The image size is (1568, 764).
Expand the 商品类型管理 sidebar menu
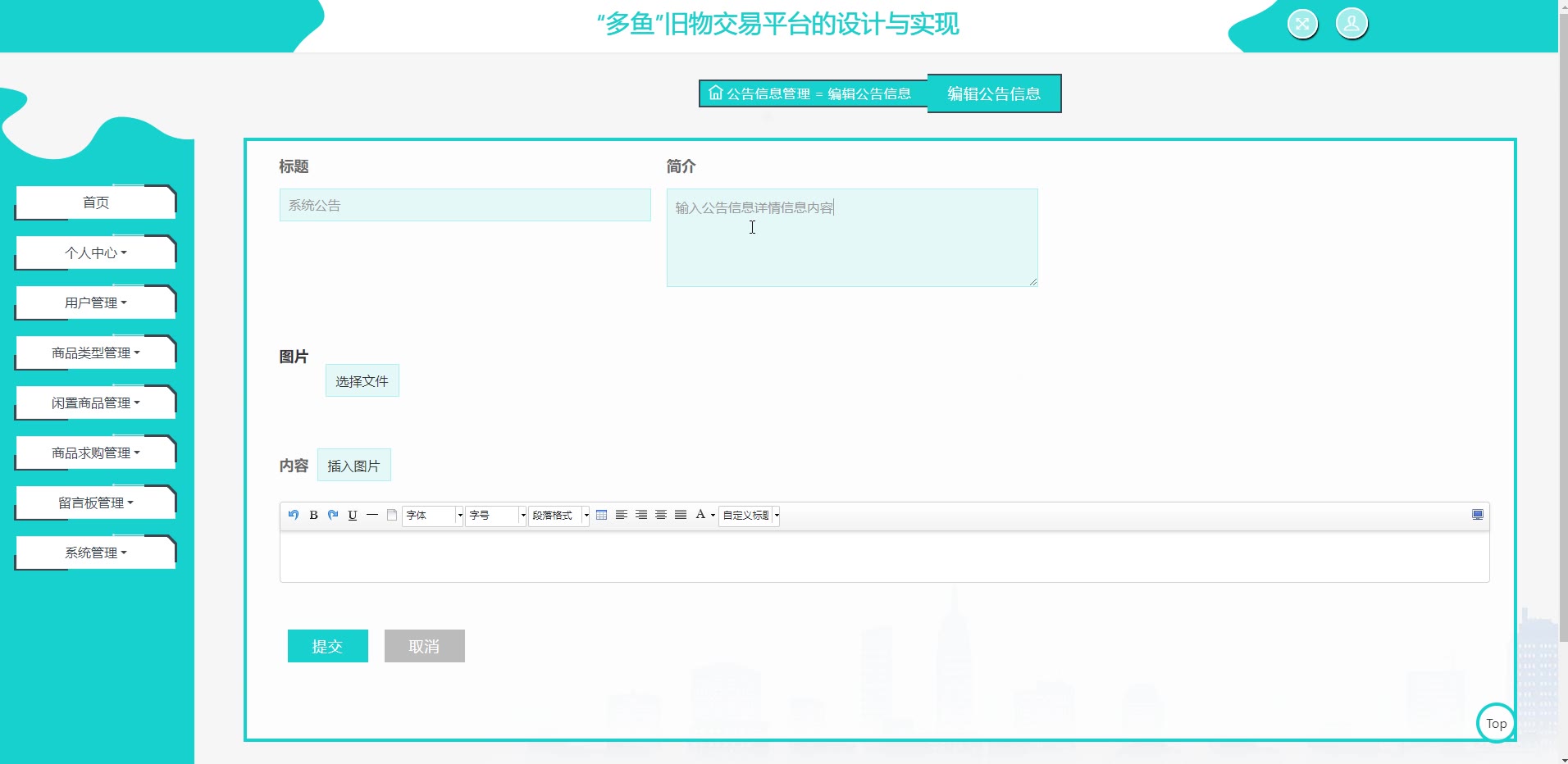[96, 352]
